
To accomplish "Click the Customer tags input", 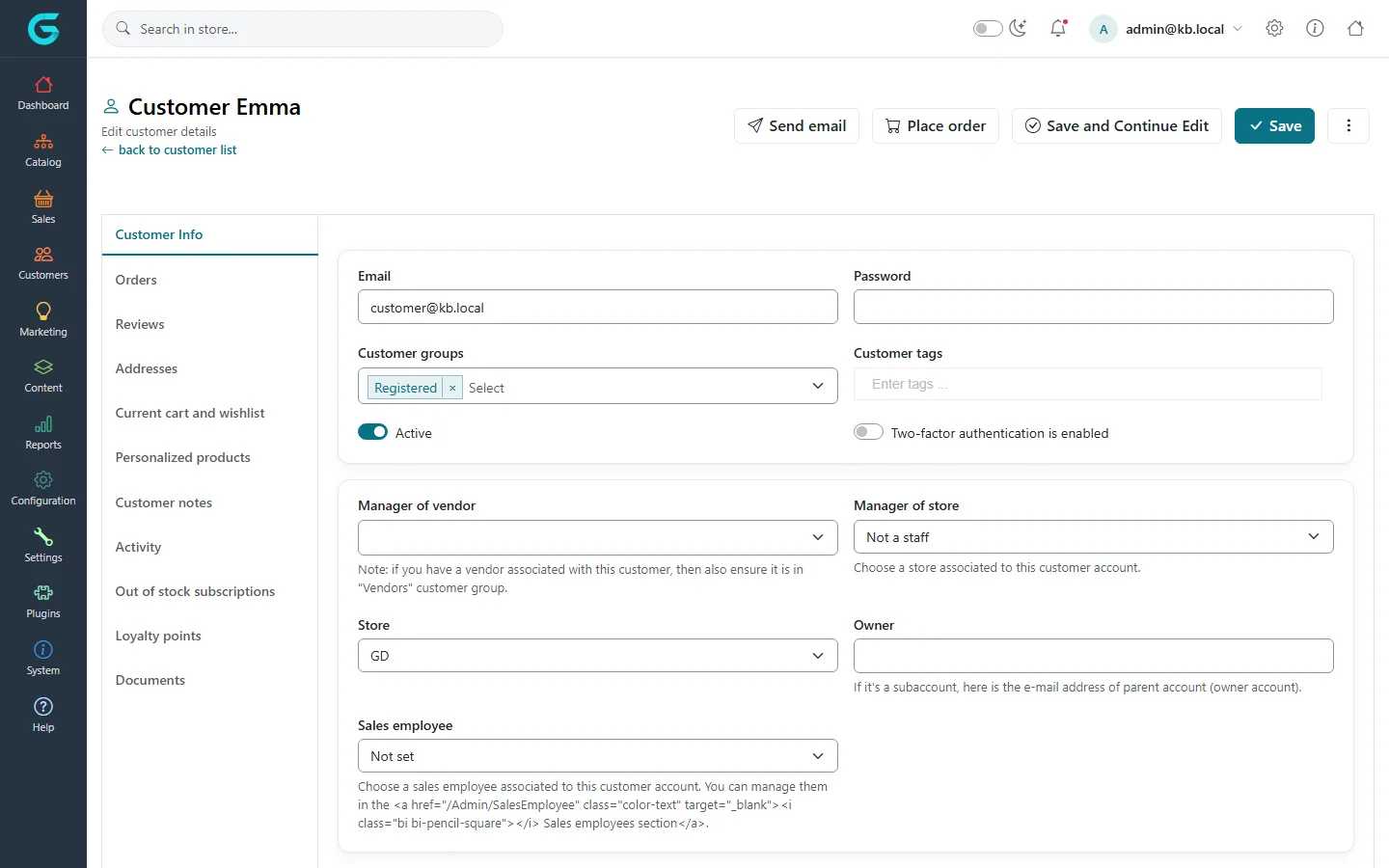I will coord(1088,384).
